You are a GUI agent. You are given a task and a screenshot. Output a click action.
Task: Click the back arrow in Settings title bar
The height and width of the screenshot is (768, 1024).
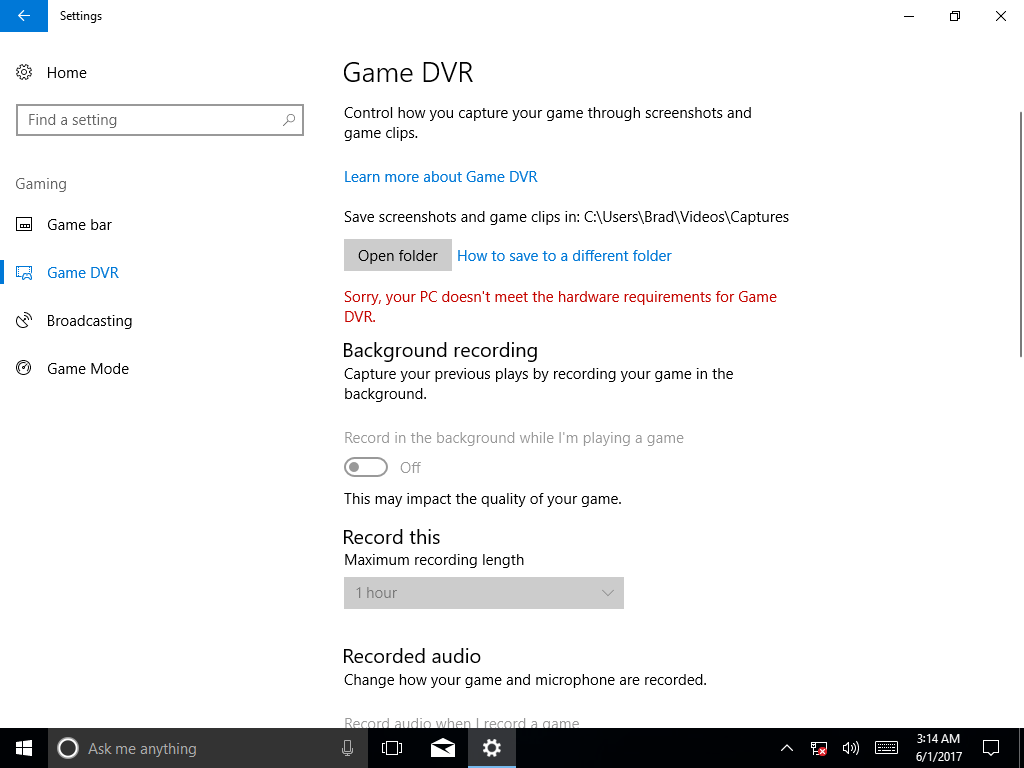pos(24,16)
